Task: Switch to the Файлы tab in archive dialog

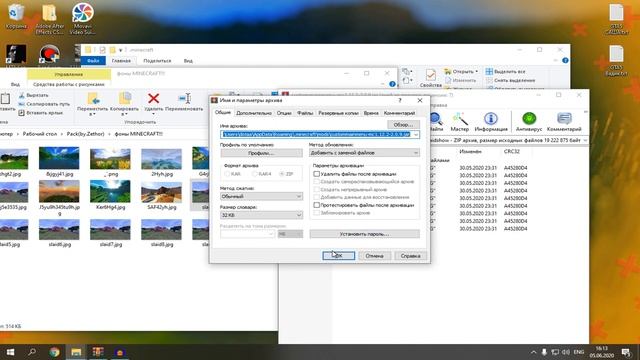Action: coord(305,113)
